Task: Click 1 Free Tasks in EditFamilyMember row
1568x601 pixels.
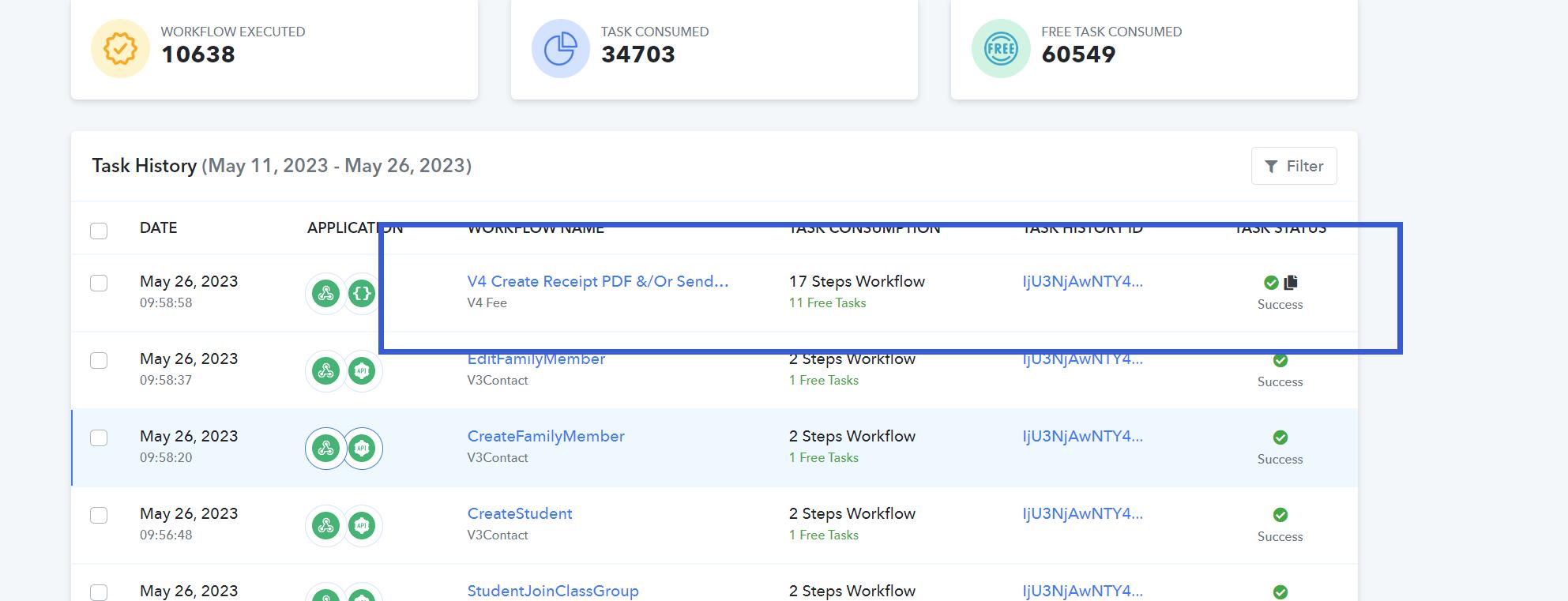Action: click(x=823, y=380)
